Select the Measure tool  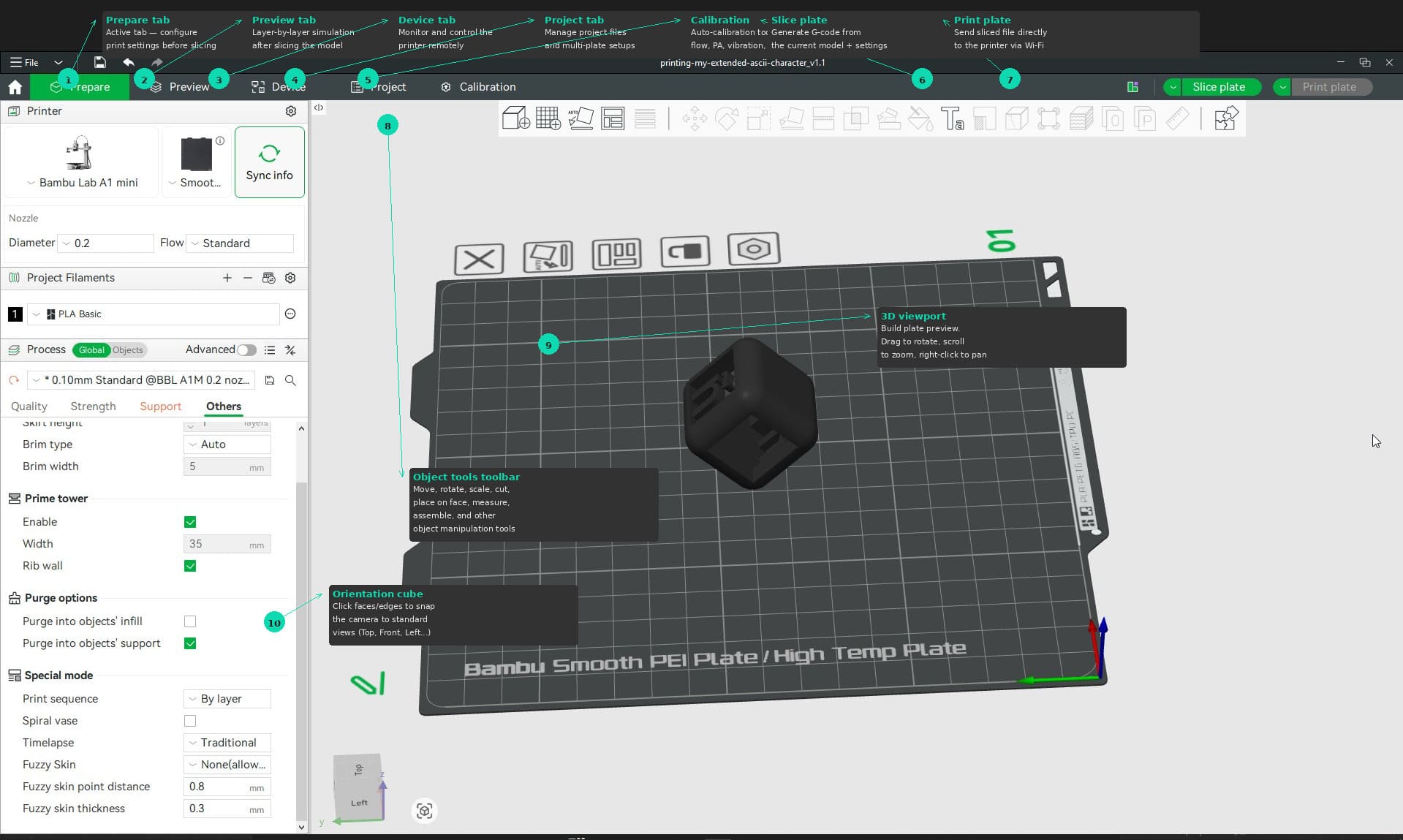coord(1179,118)
